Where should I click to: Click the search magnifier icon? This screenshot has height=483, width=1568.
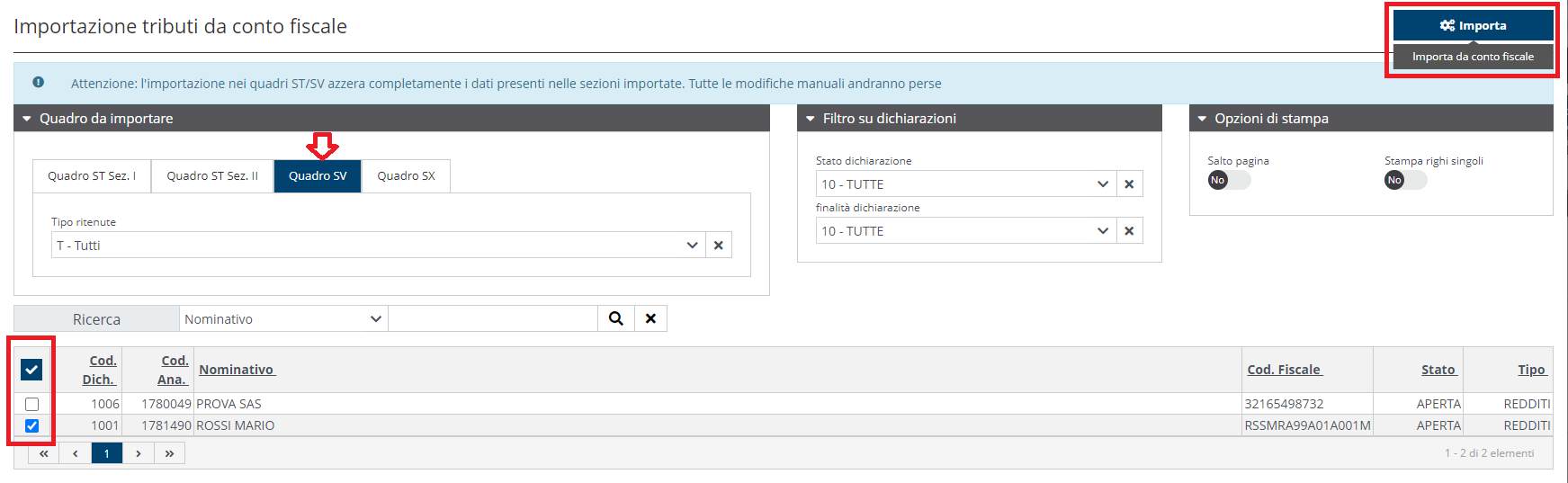616,318
